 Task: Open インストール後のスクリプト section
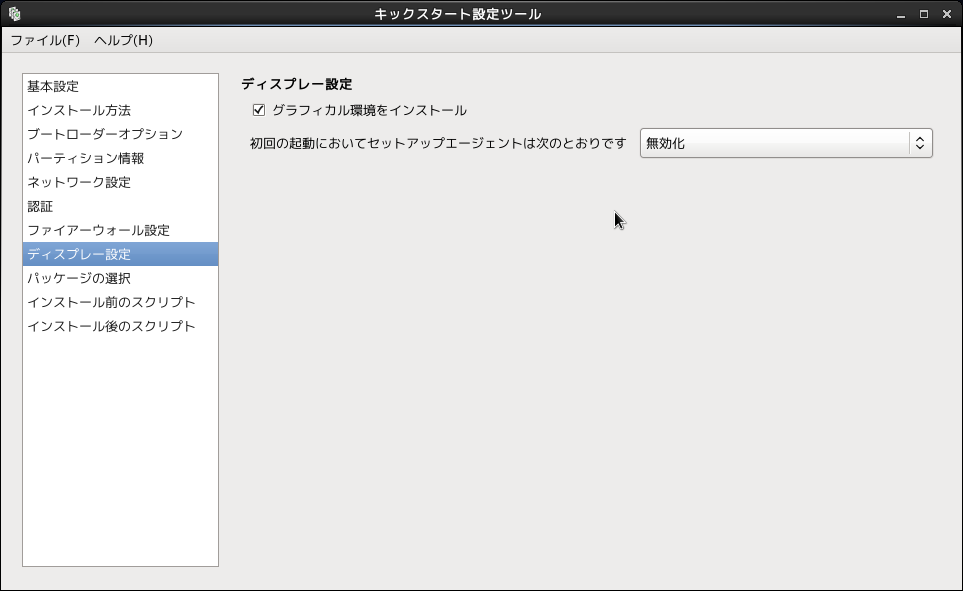coord(111,326)
